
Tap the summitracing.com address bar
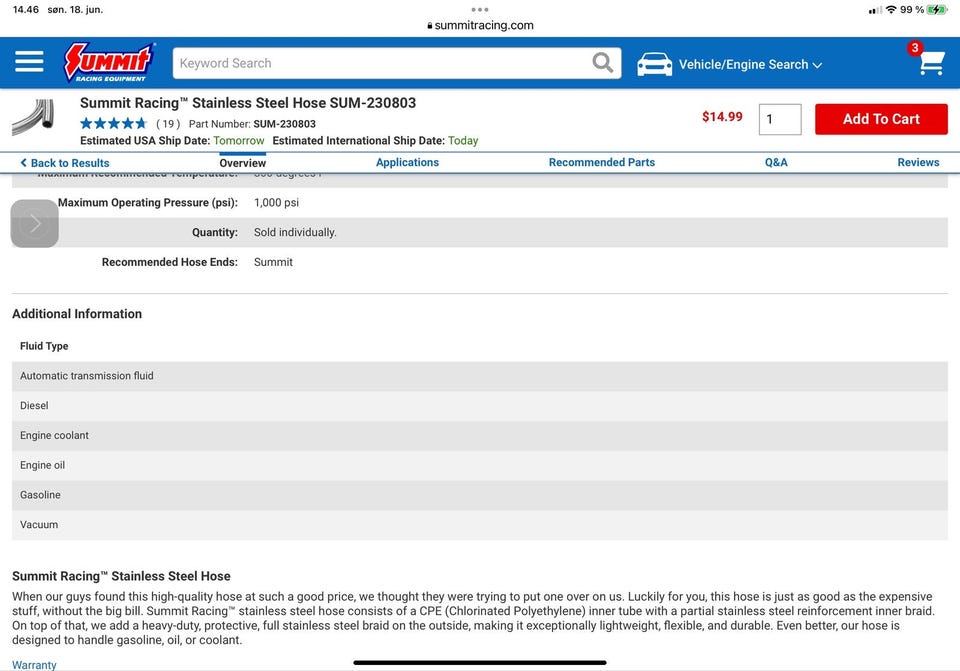tap(480, 25)
